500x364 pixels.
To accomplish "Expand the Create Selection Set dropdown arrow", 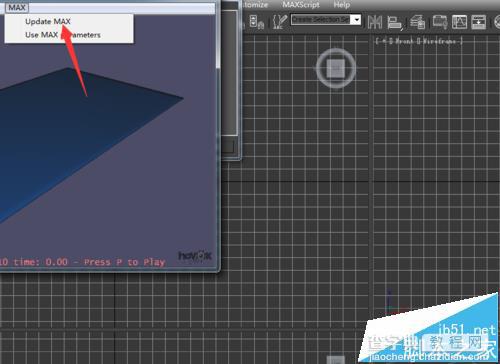I will [x=357, y=20].
